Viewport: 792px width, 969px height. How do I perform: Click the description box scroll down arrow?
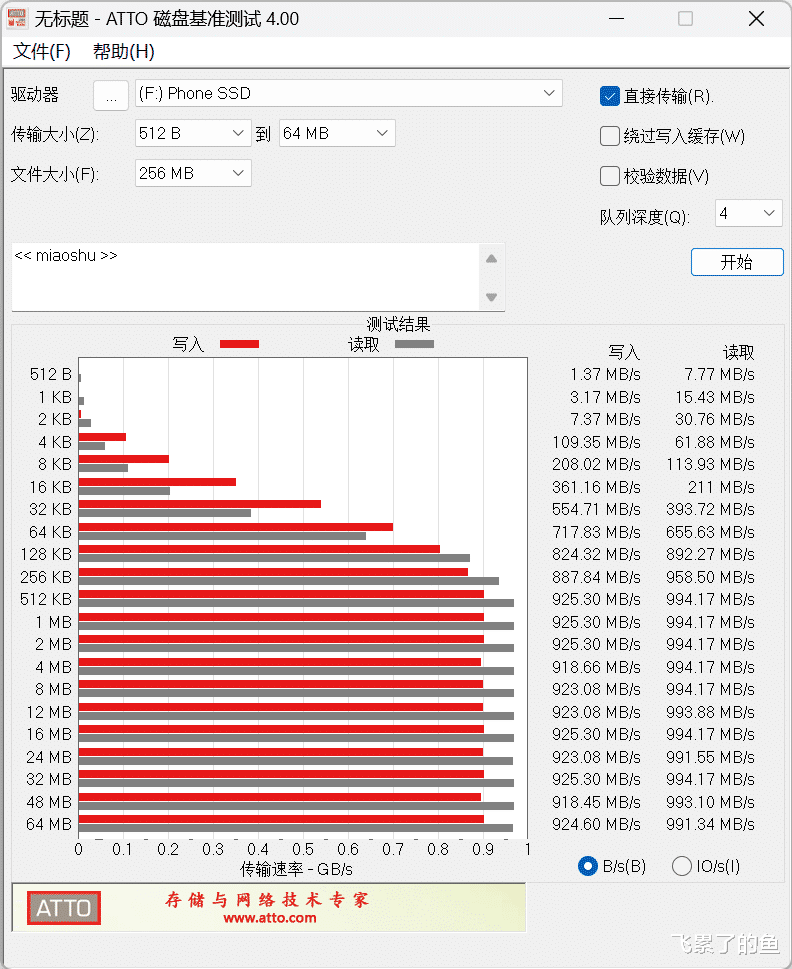pyautogui.click(x=492, y=297)
